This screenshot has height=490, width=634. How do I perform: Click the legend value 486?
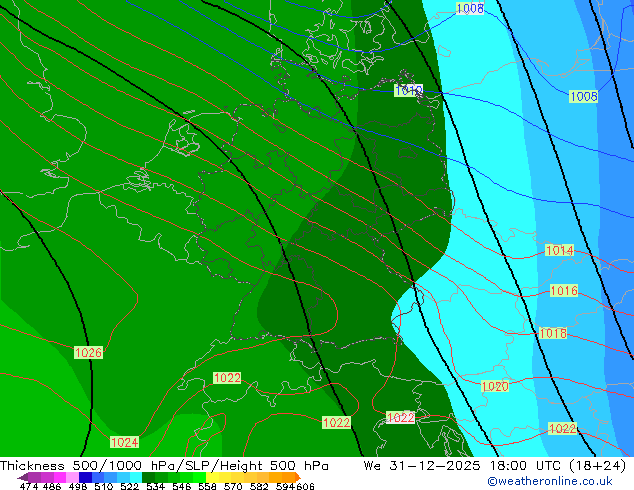[52, 486]
